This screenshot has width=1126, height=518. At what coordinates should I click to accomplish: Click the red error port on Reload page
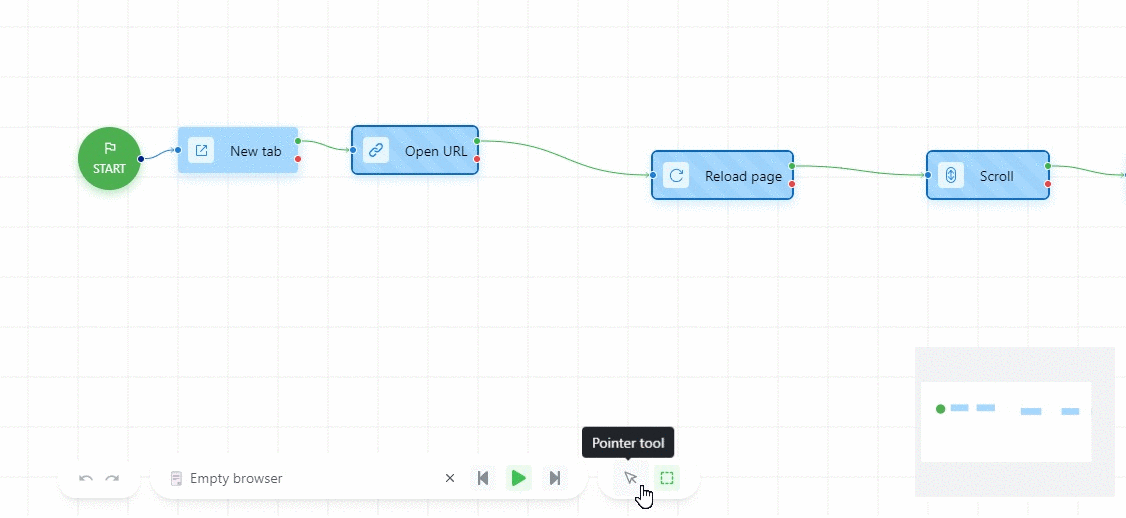[x=792, y=184]
